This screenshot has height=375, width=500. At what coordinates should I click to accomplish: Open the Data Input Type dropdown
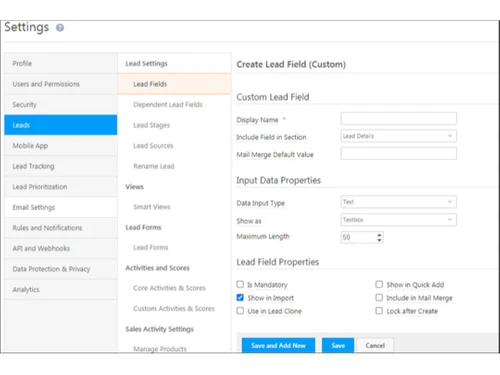399,202
